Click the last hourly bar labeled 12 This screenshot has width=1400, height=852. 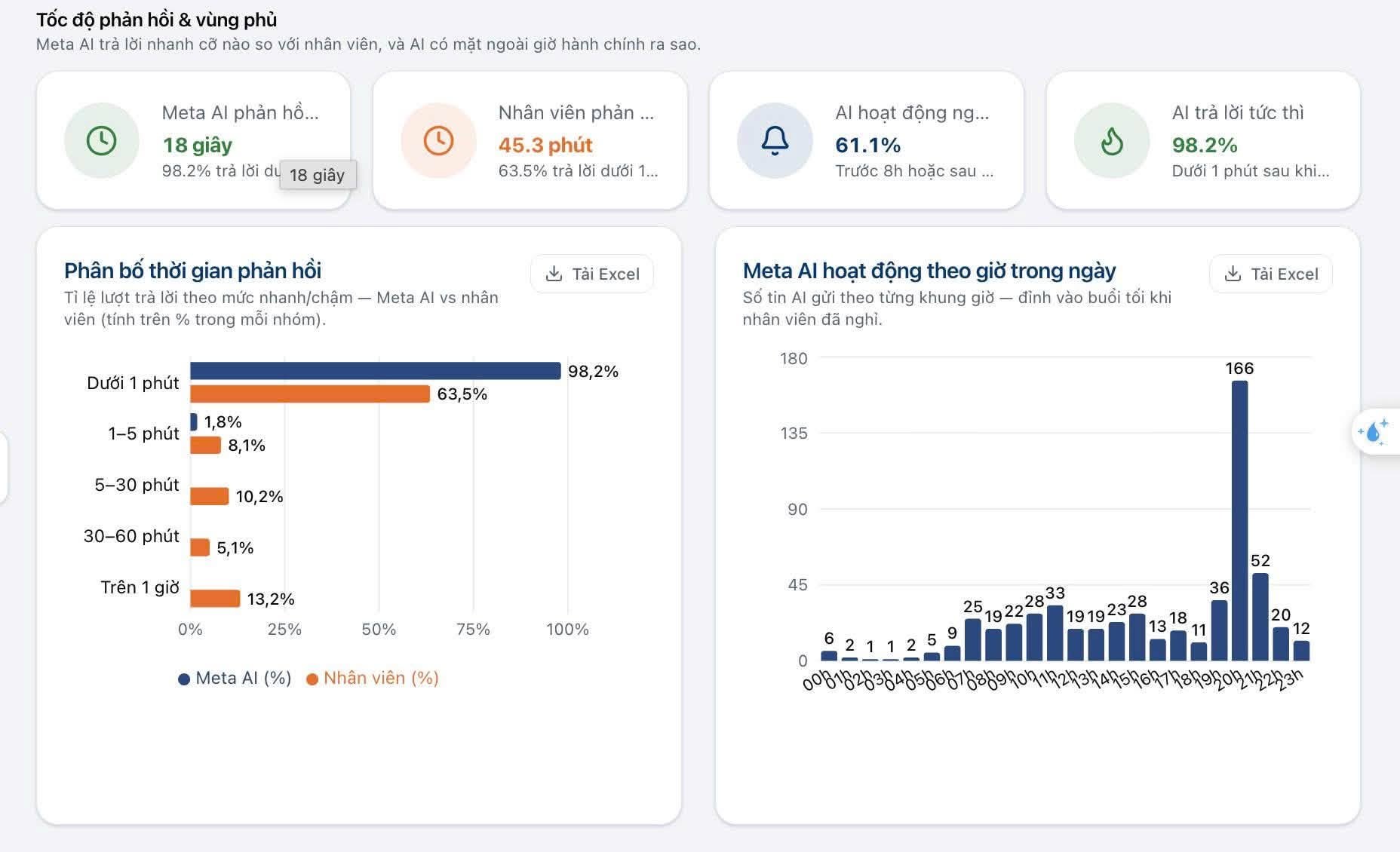click(x=1301, y=651)
